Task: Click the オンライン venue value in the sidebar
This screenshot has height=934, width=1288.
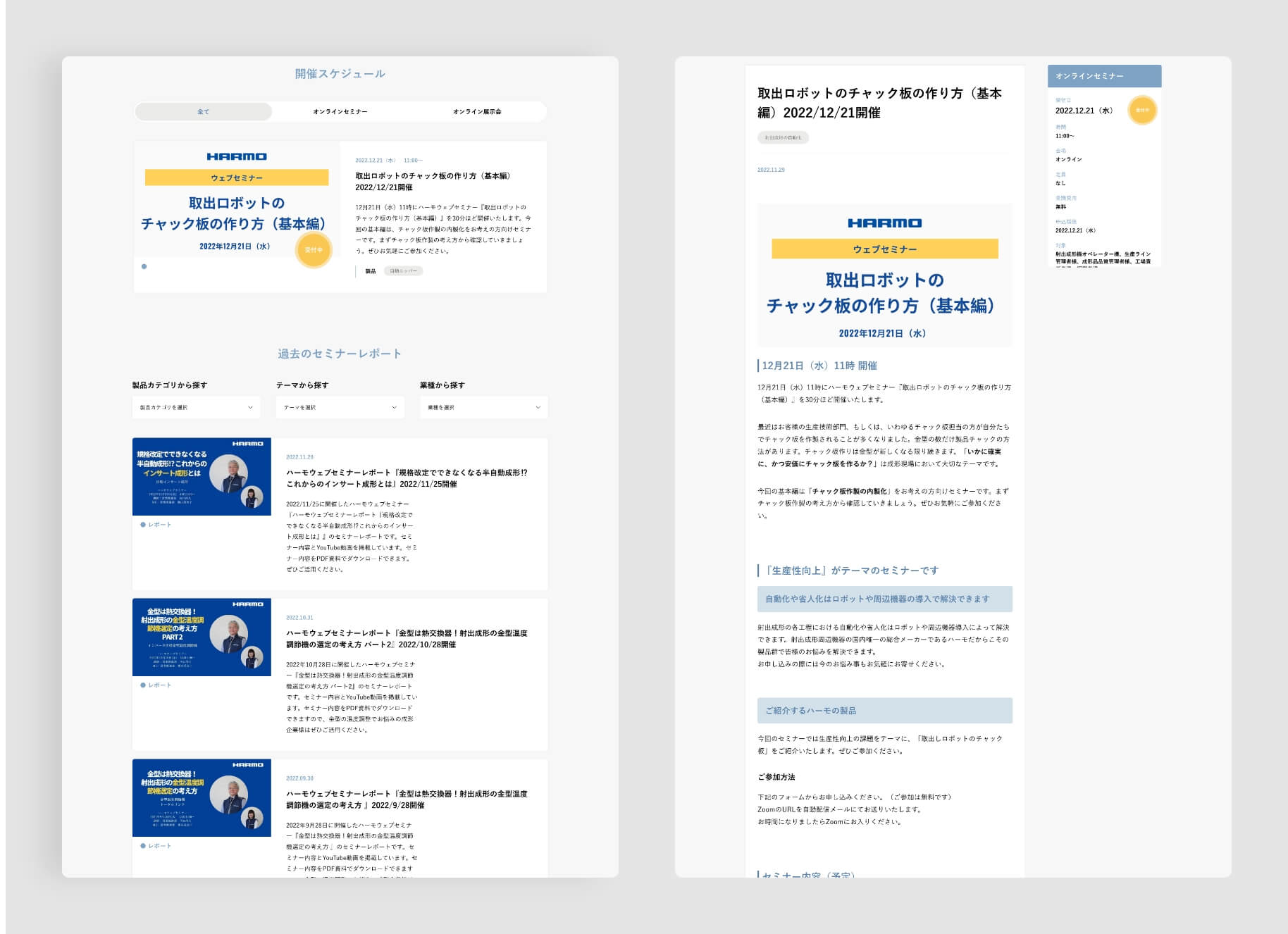Action: pos(1069,159)
